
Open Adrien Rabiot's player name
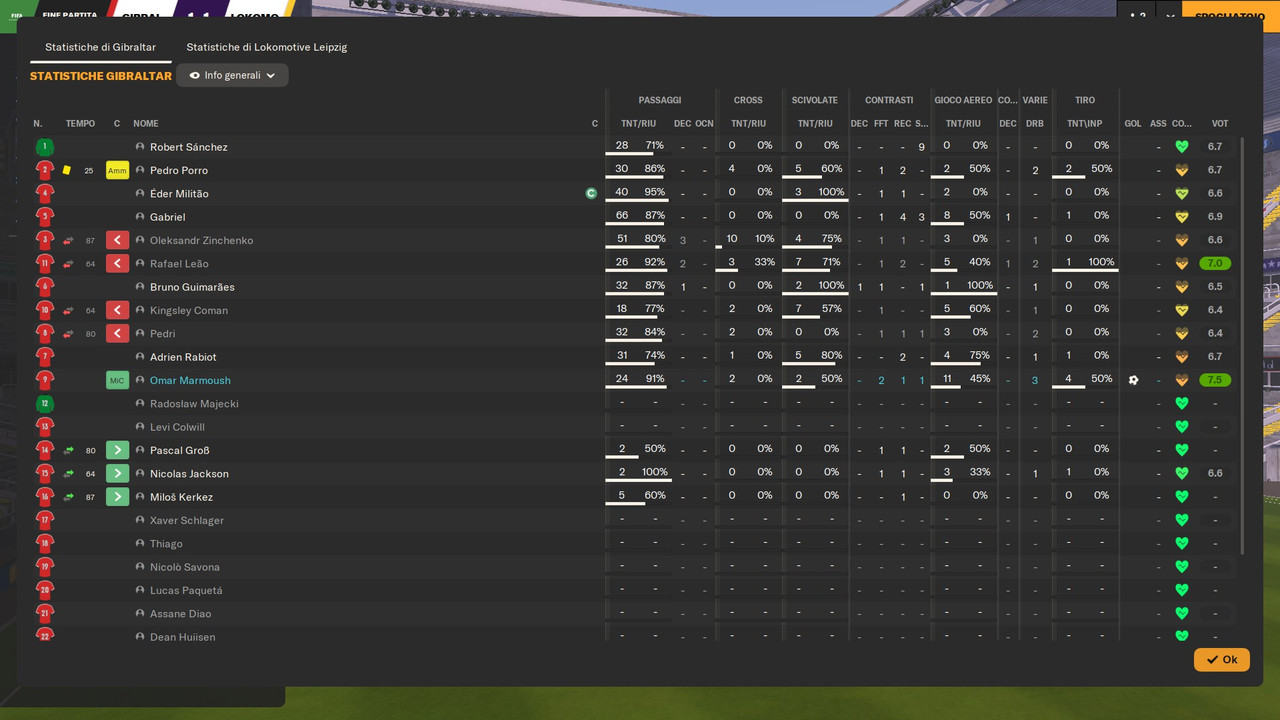coord(183,357)
